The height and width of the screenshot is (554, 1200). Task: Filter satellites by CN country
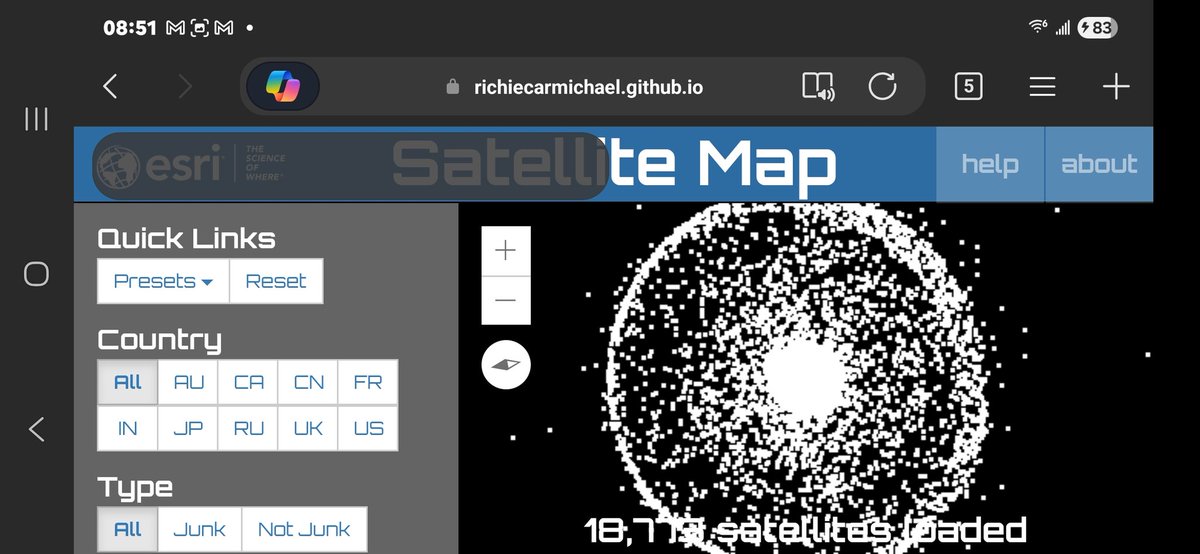[308, 382]
